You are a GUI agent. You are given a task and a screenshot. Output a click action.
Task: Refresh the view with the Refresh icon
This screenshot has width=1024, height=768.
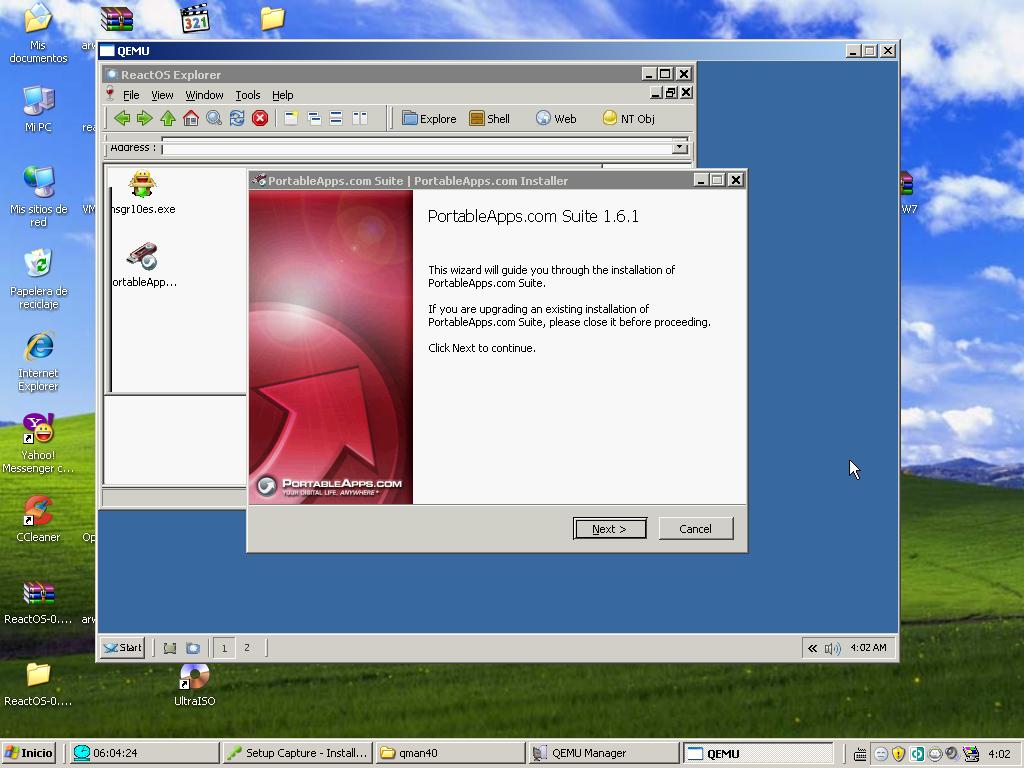point(237,118)
